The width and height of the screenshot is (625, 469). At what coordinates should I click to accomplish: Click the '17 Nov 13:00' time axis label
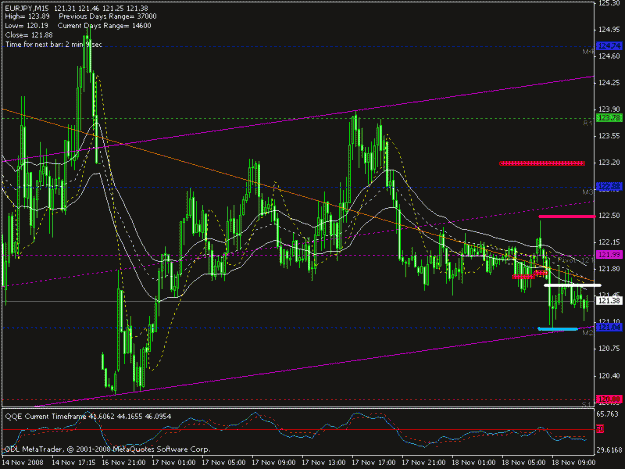(x=324, y=463)
